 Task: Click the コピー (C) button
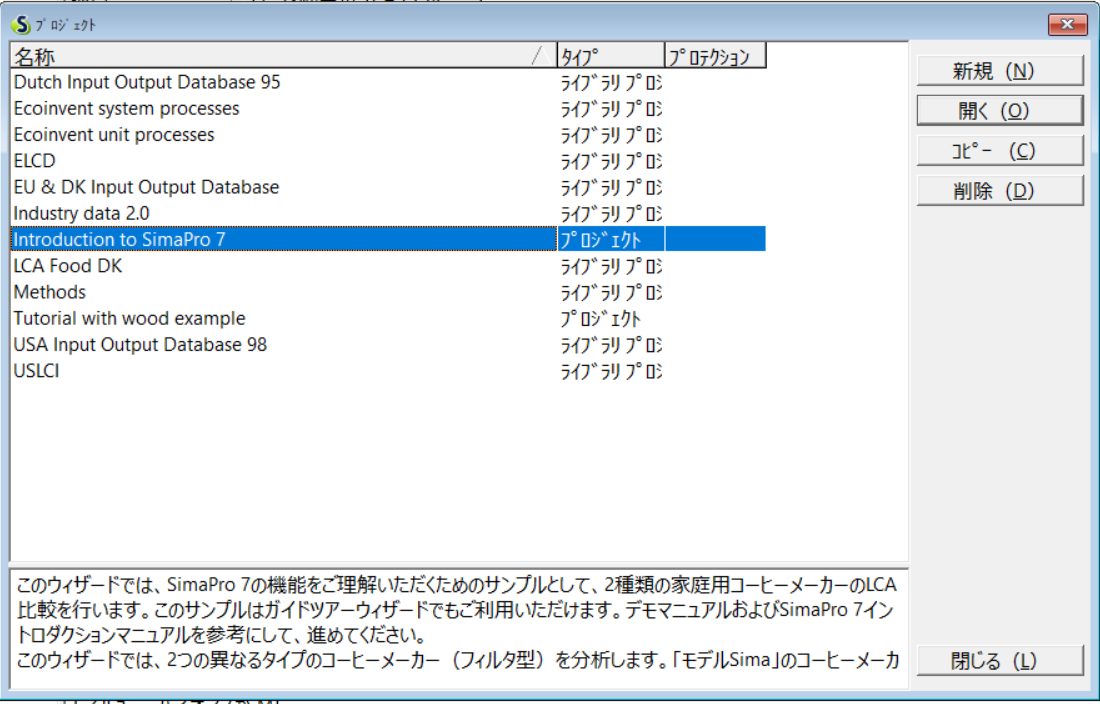point(1000,151)
